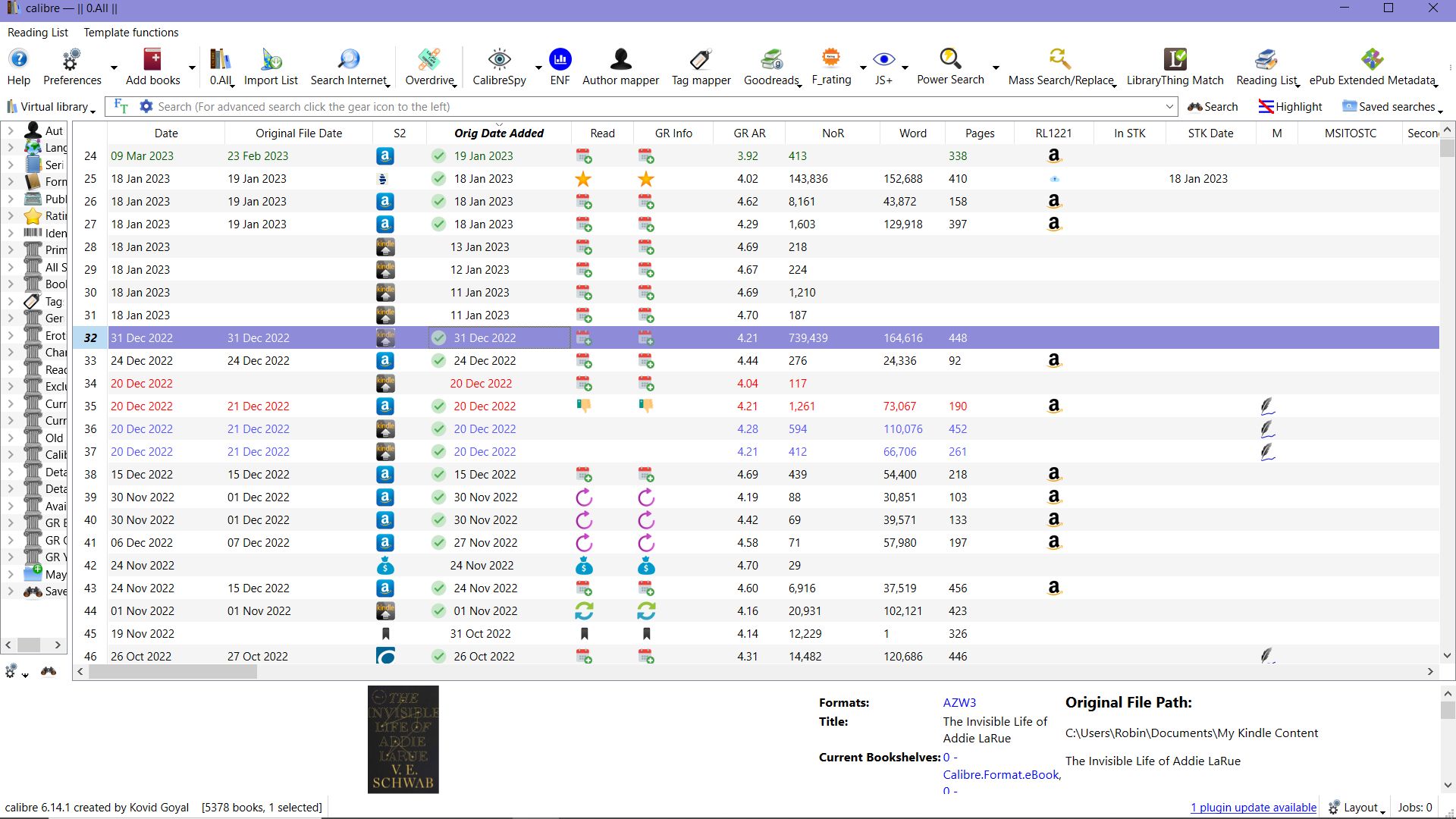Open the Preferences gear icon
Viewport: 1456px width, 819px height.
pos(71,60)
